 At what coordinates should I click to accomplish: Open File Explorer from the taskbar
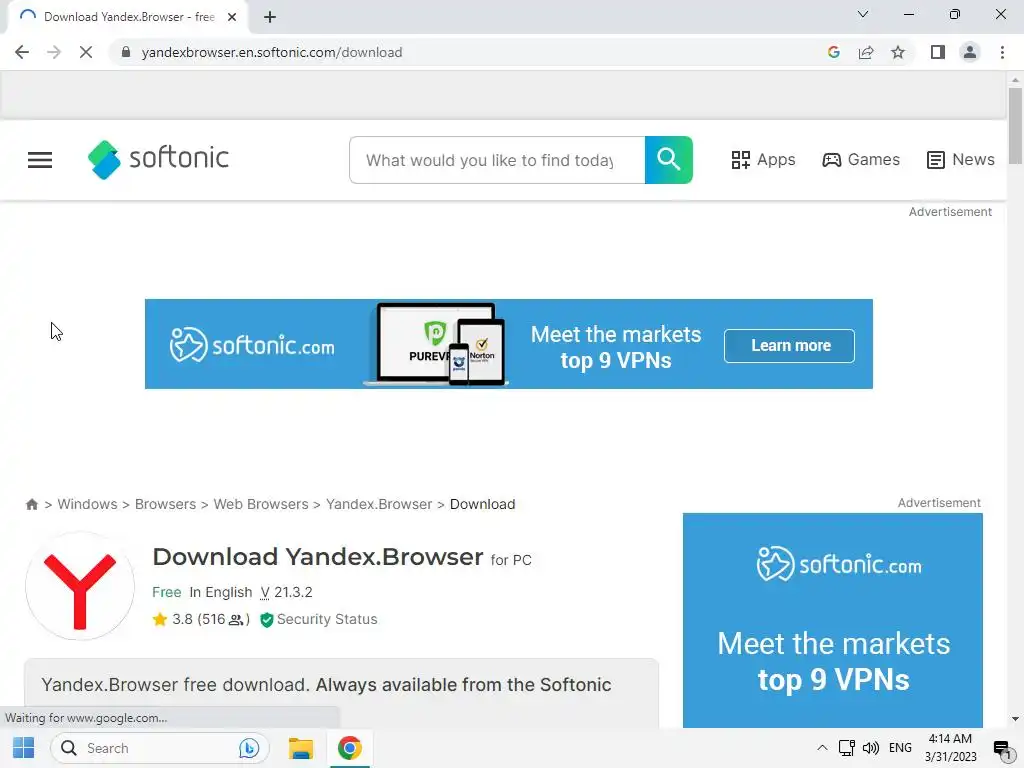point(300,748)
